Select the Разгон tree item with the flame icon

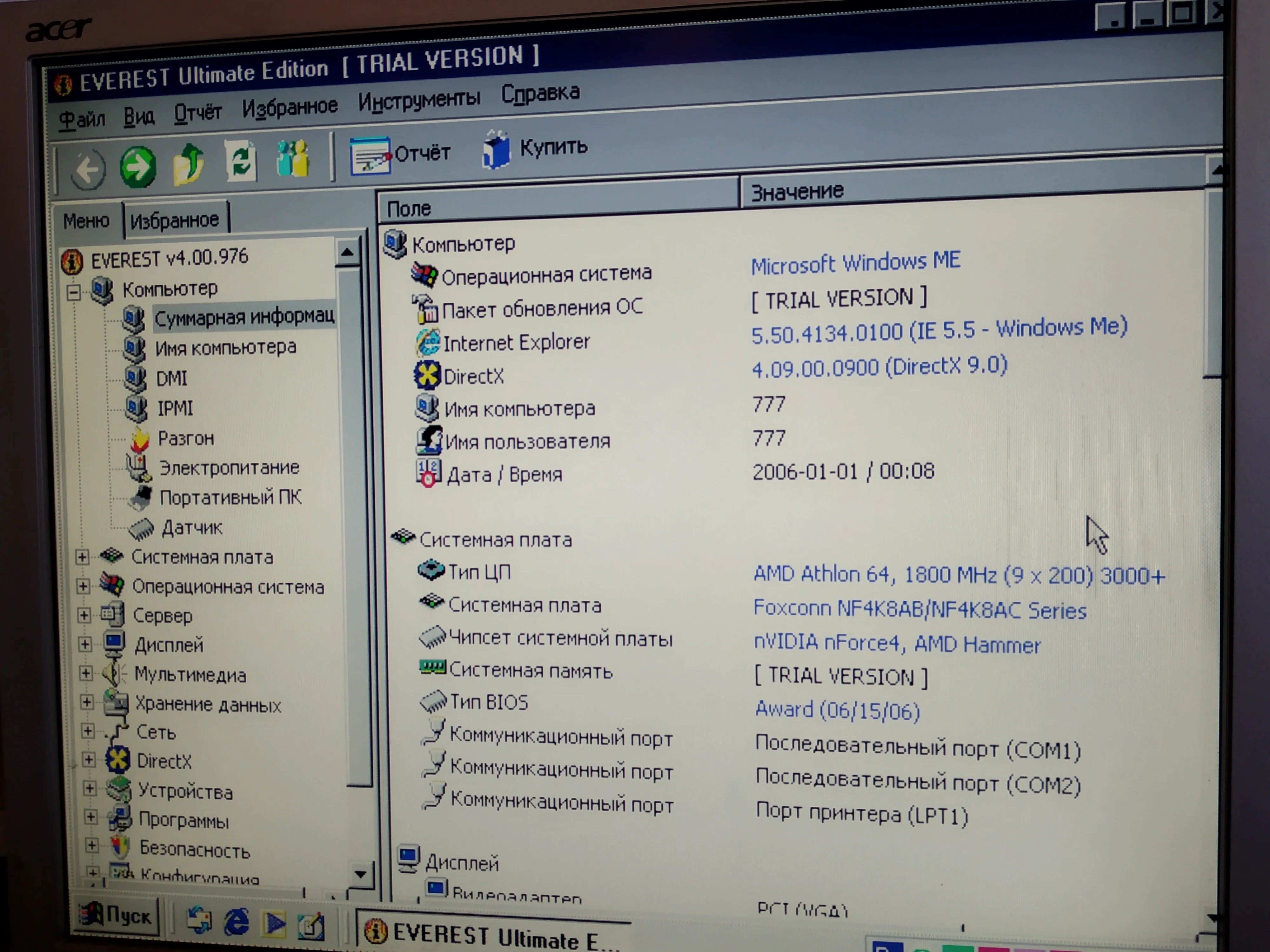185,439
